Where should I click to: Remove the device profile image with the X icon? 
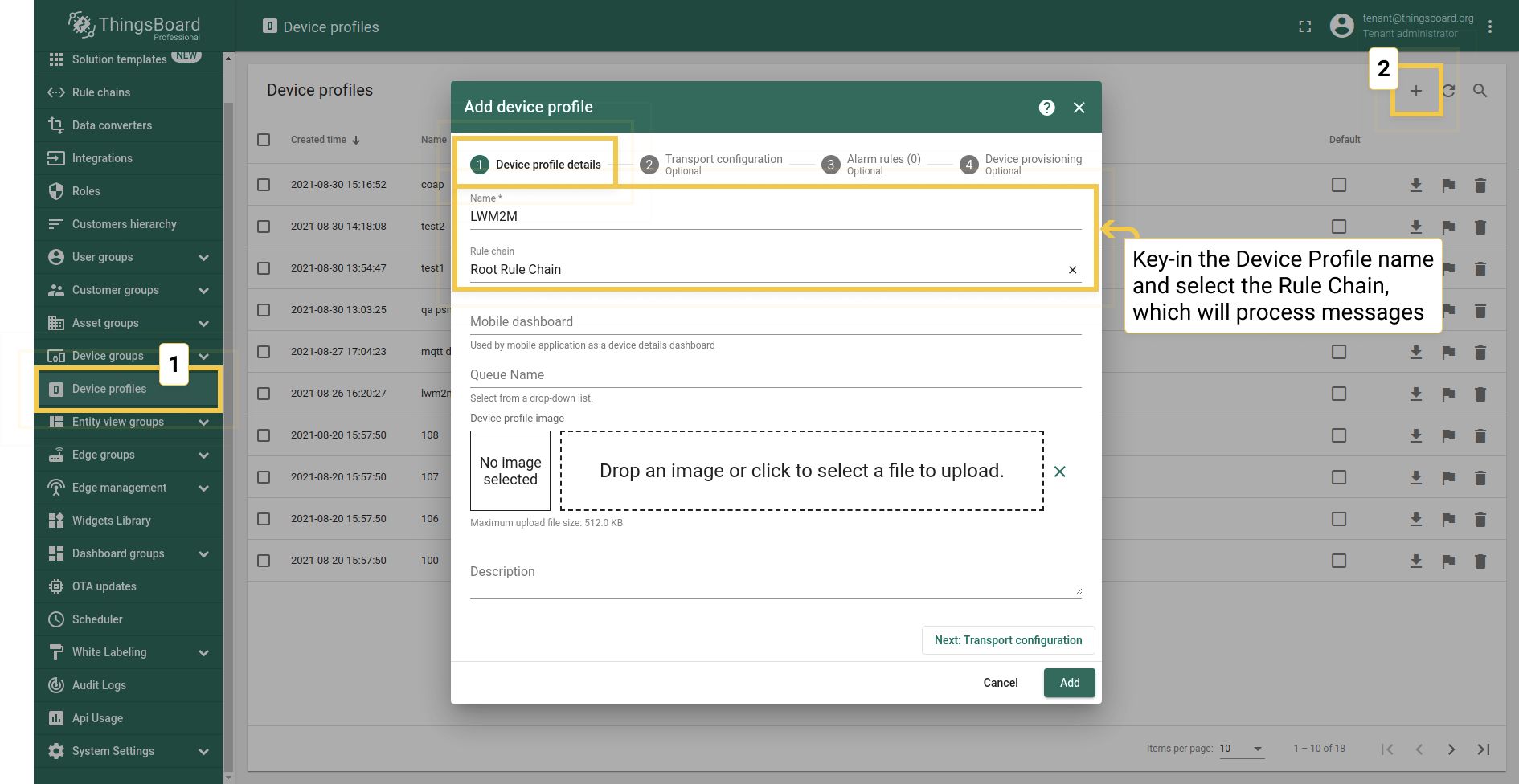[1060, 472]
